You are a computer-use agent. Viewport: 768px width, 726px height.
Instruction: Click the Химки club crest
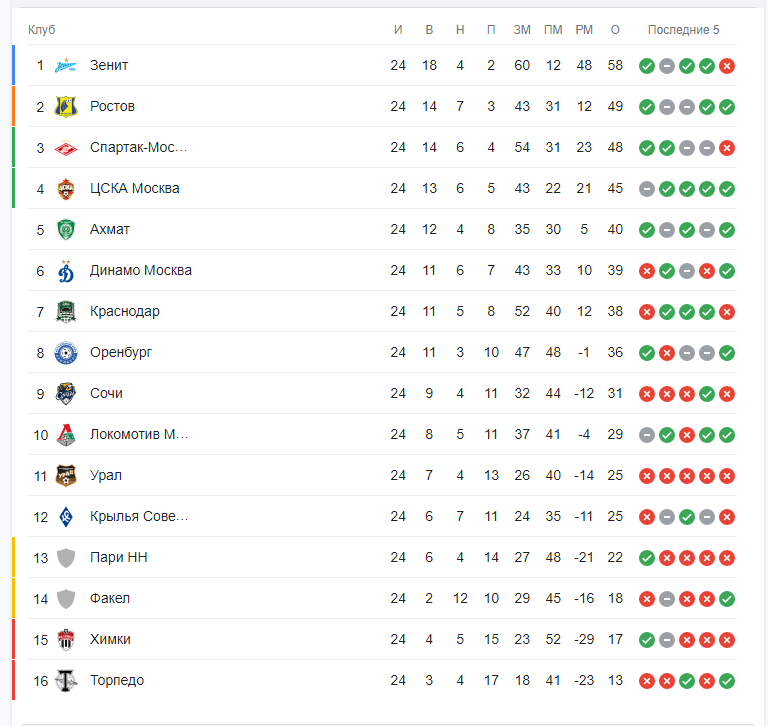66,640
